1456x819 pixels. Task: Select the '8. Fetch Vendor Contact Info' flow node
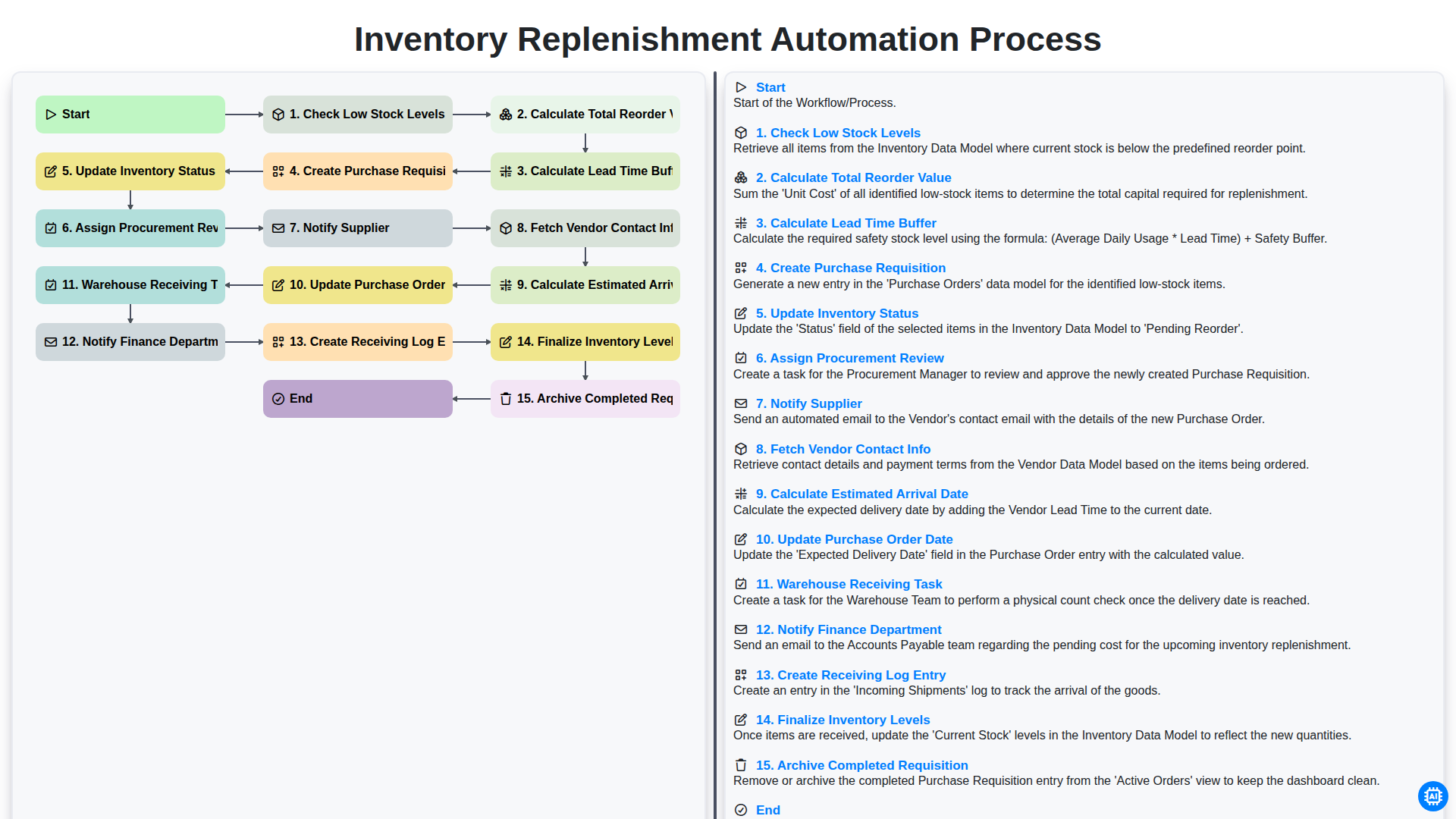pos(585,228)
